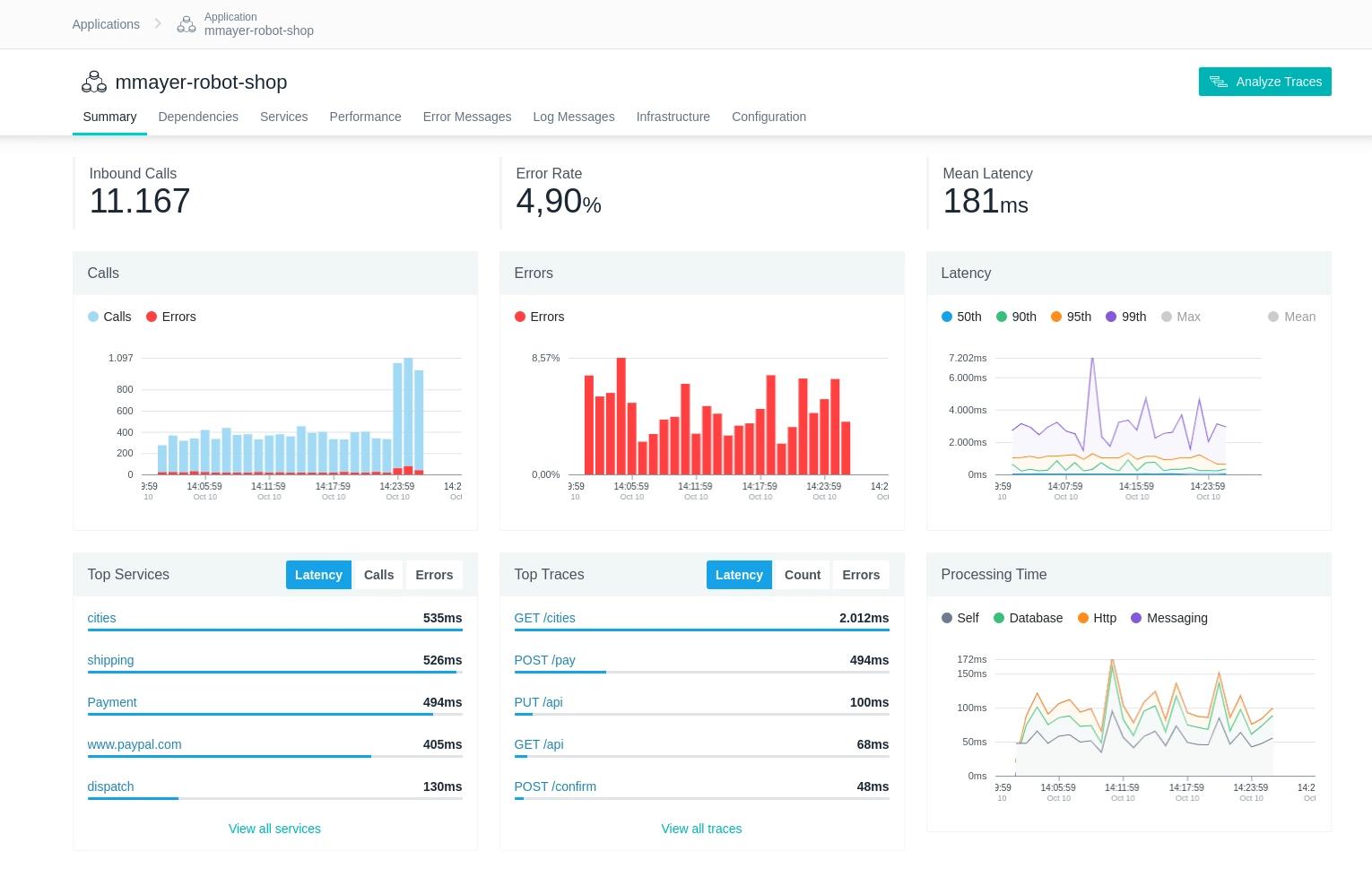This screenshot has height=895, width=1372.
Task: Open the Dependencies tab
Action: [198, 117]
